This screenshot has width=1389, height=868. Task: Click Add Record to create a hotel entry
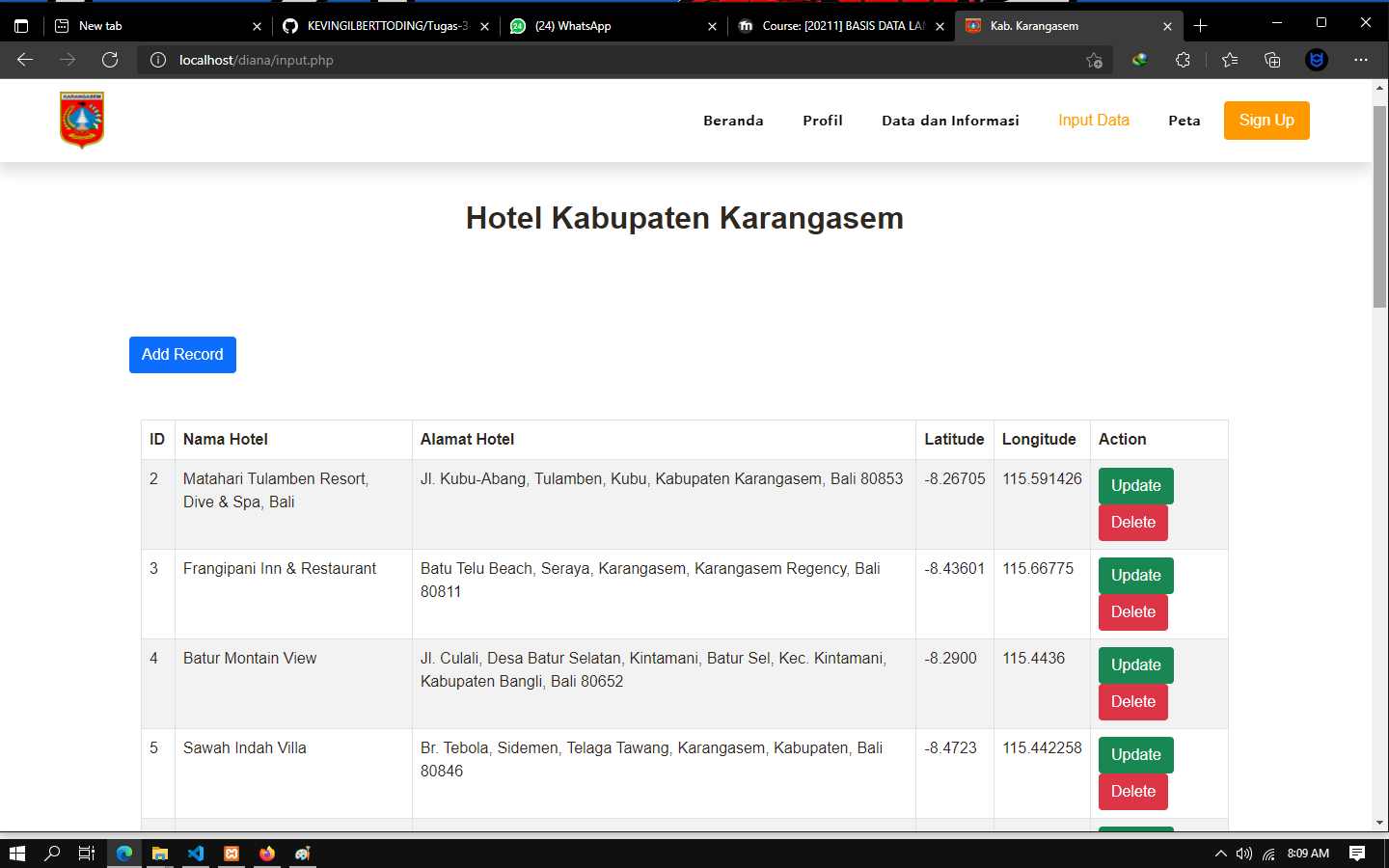pos(182,355)
